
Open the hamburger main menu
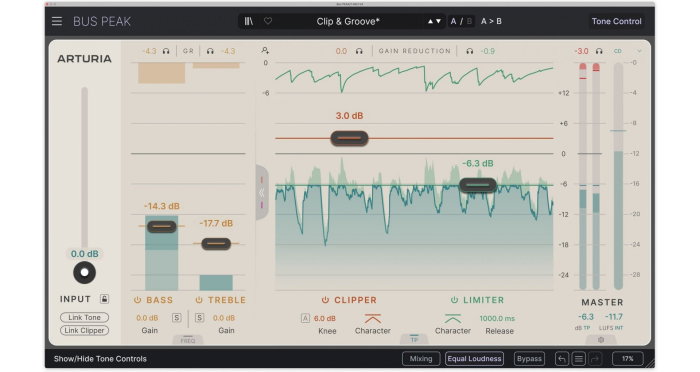click(57, 21)
